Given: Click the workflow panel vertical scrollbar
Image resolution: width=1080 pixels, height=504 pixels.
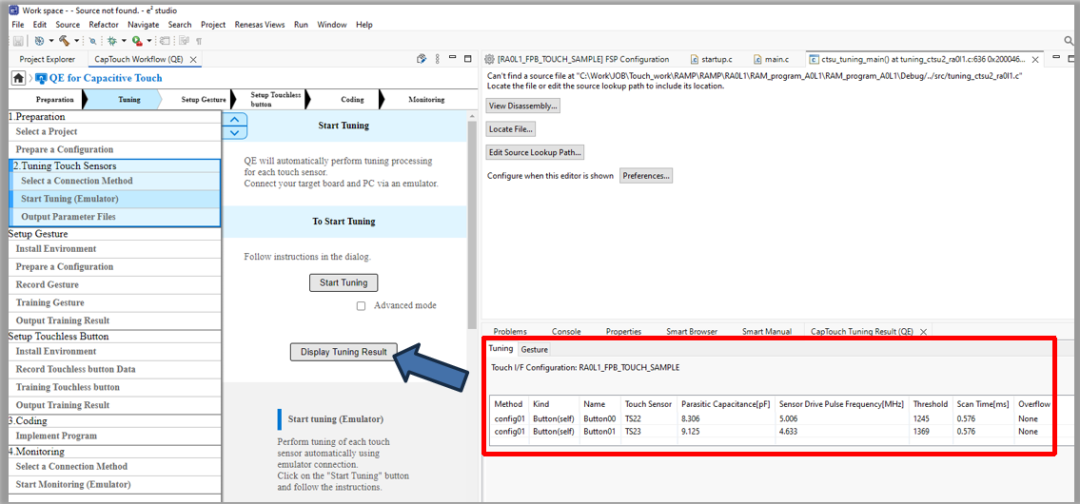Looking at the screenshot, I should (x=472, y=224).
